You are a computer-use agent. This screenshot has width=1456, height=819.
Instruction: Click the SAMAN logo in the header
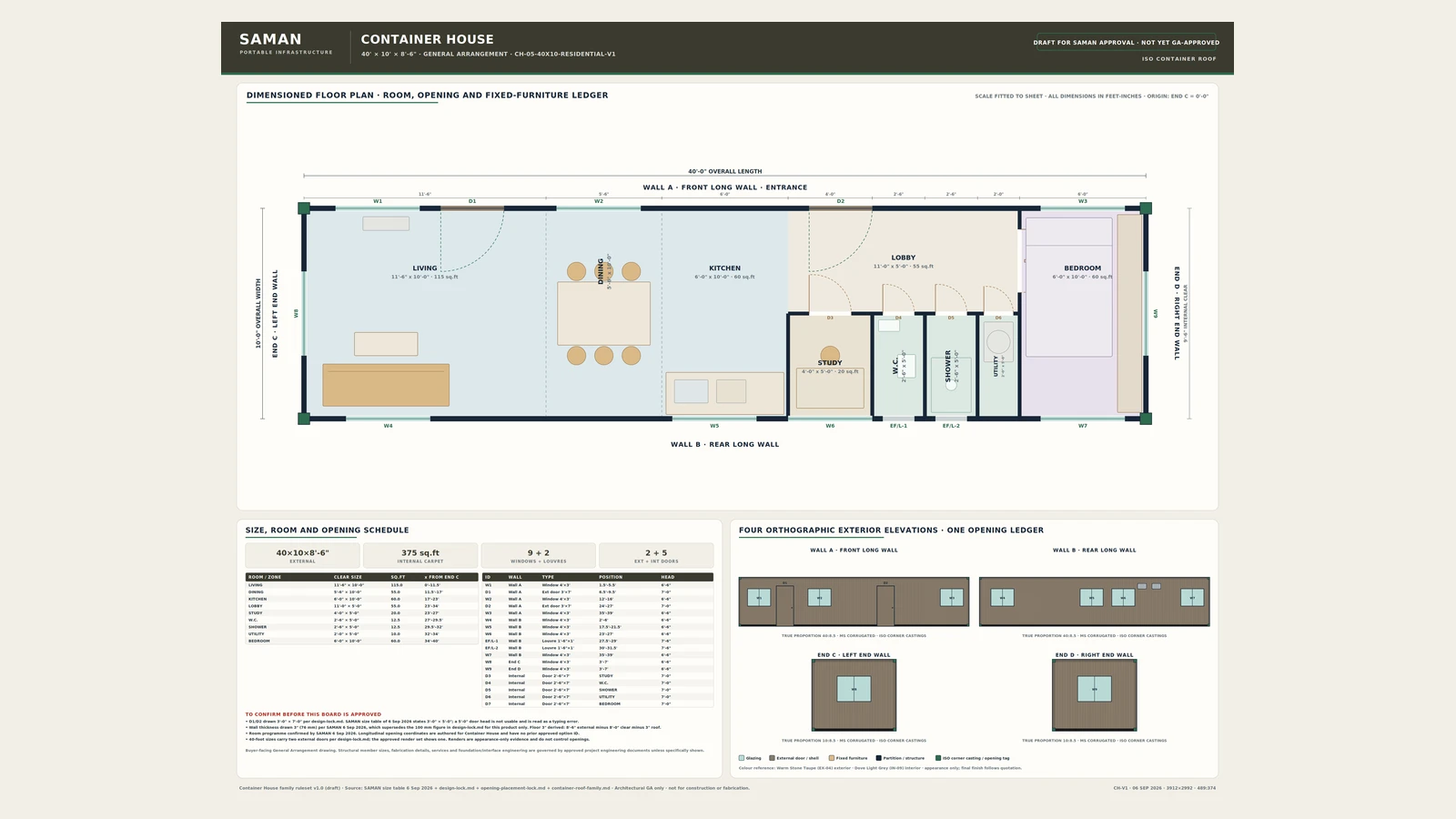pyautogui.click(x=269, y=39)
